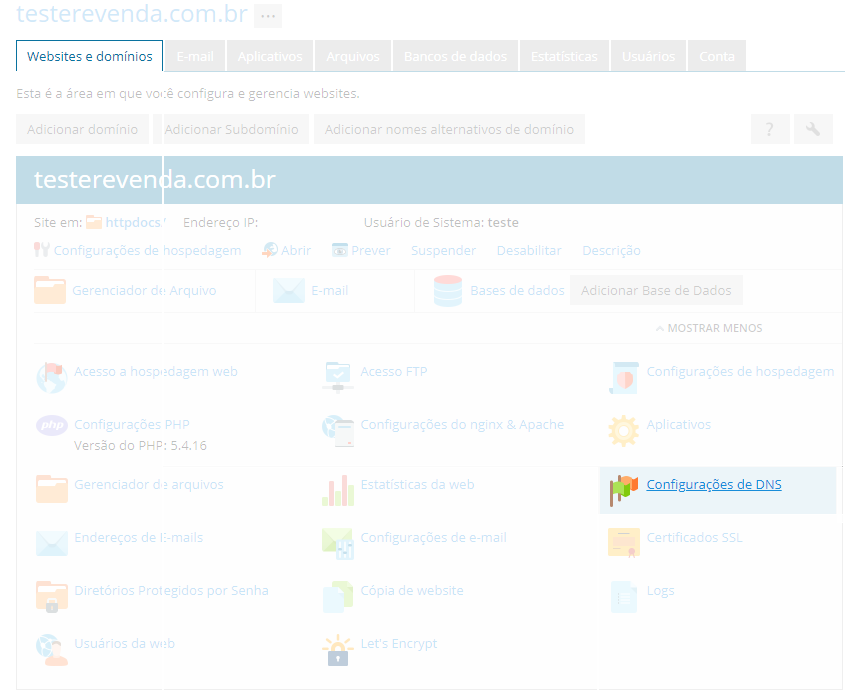
Task: Open the domain ellipsis menu button
Action: click(x=268, y=16)
